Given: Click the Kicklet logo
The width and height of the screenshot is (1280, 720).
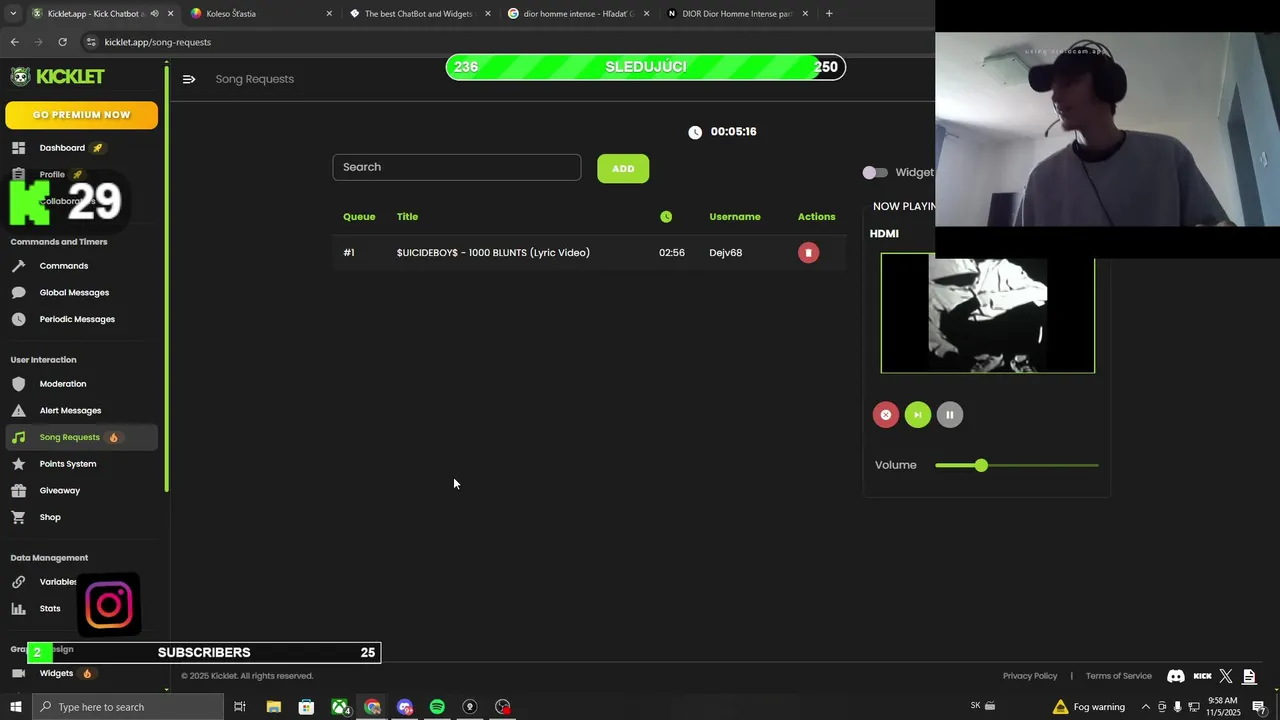Looking at the screenshot, I should coord(57,77).
